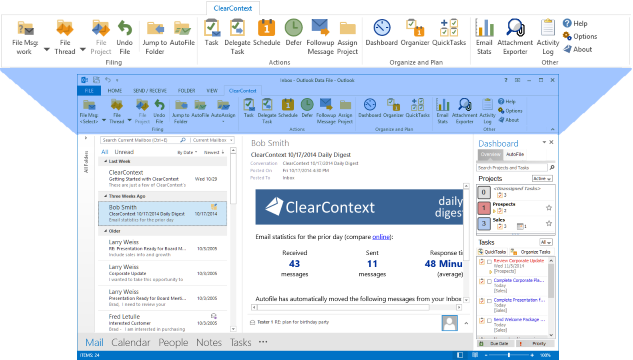
Task: Star the Sales project
Action: [x=549, y=223]
